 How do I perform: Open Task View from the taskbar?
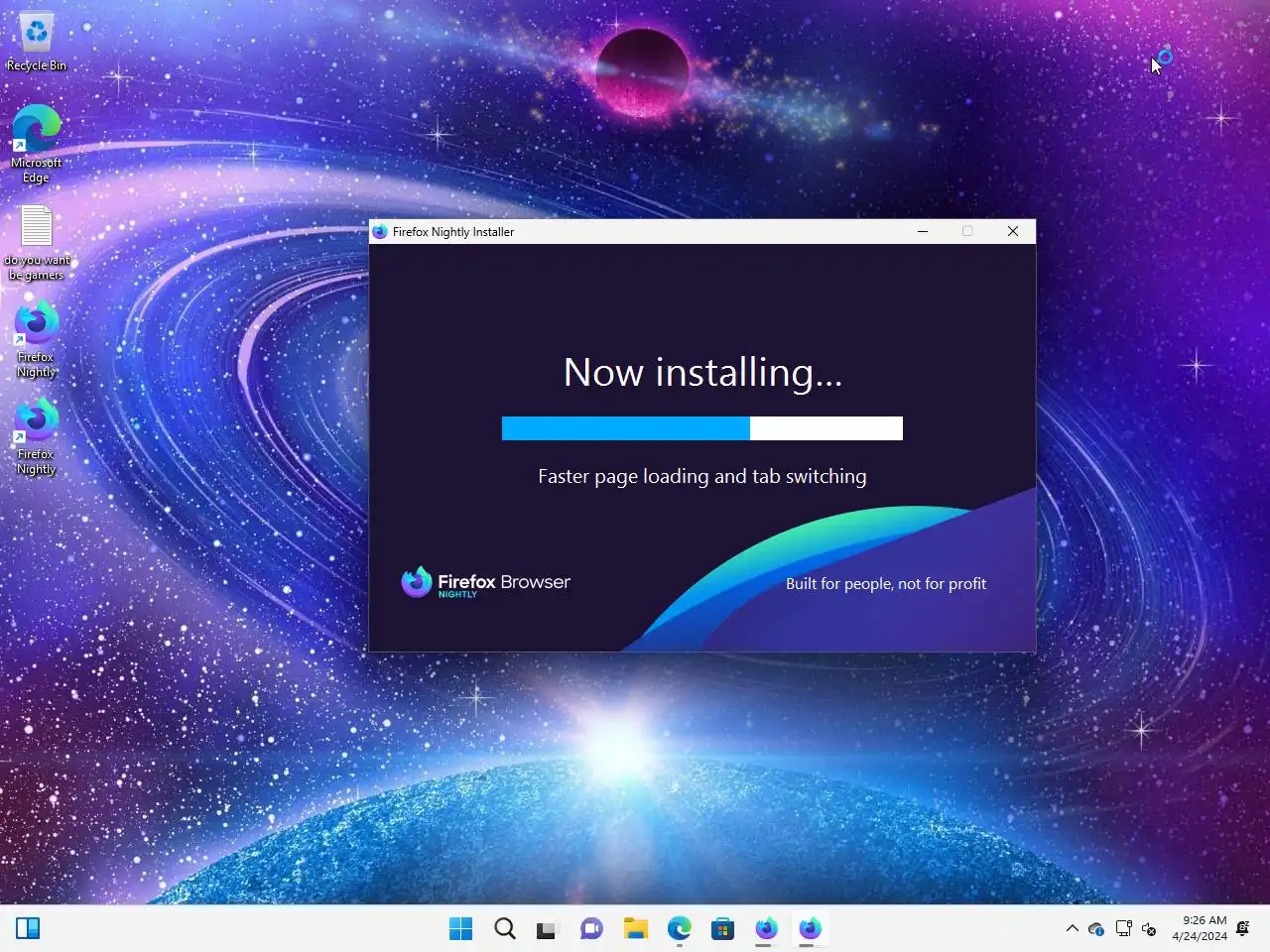[x=548, y=929]
